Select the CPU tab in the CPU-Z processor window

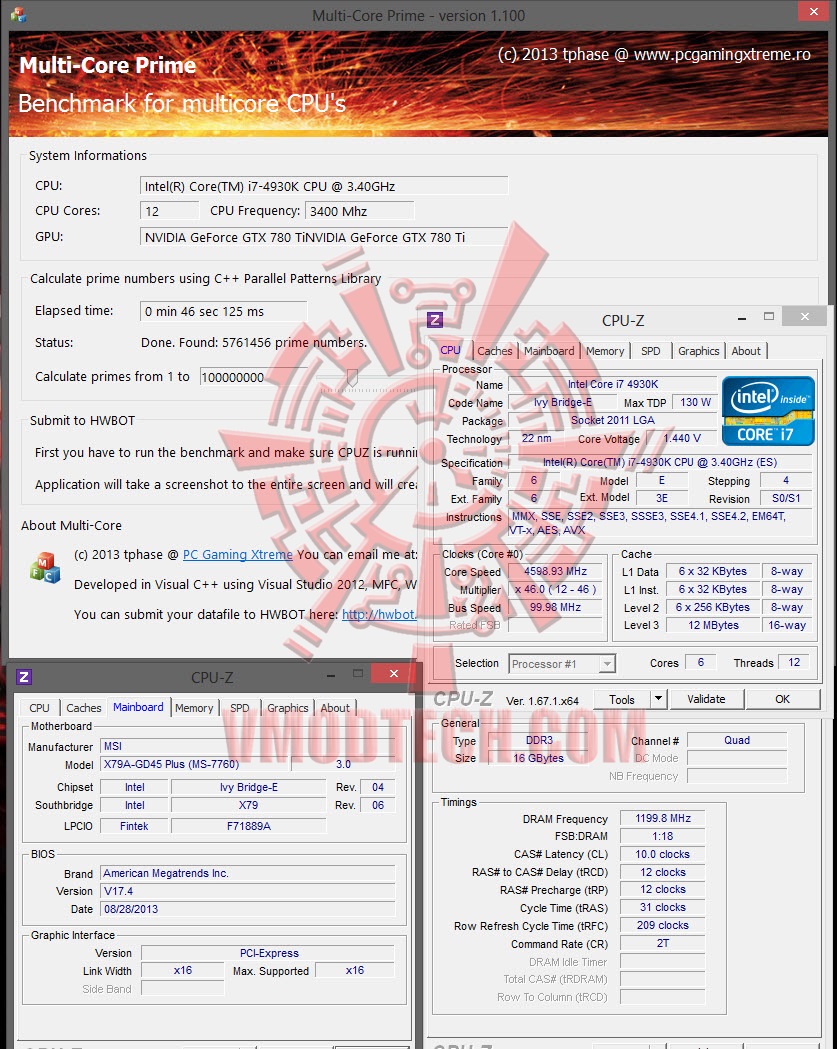click(x=450, y=350)
